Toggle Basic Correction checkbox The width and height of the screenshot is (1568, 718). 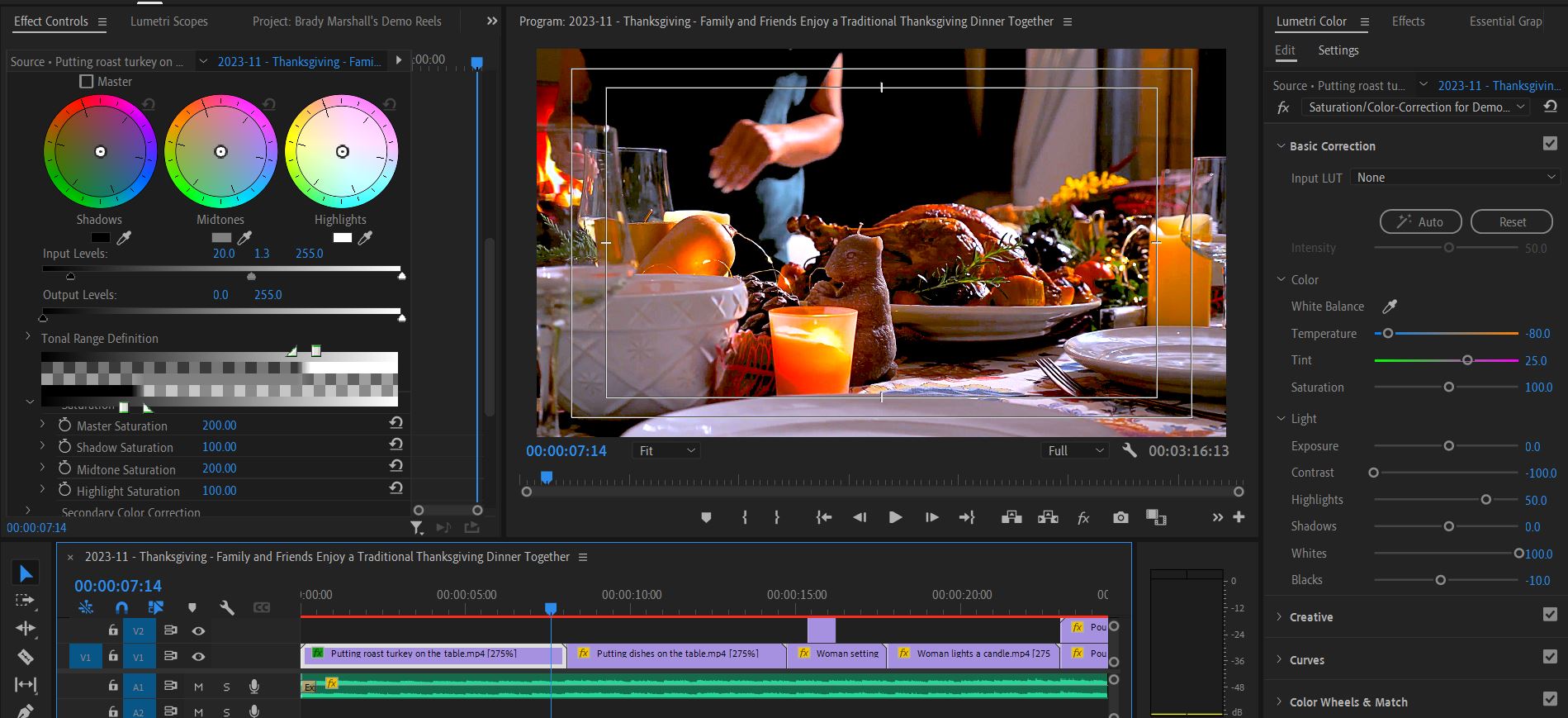1550,144
